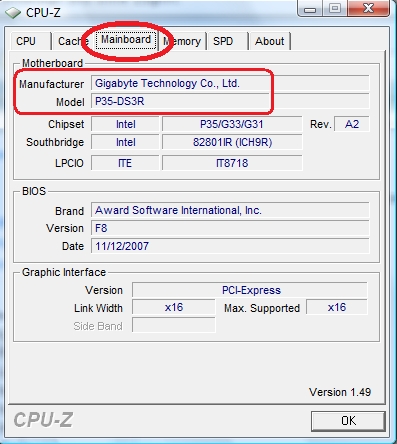Click BIOS Version field F8
Screen dimensions: 397x444
230,228
